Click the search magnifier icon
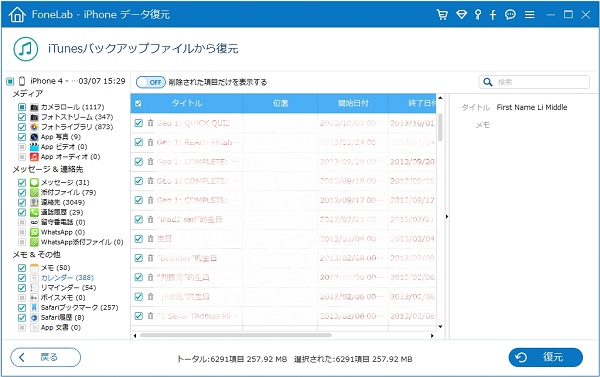 488,82
